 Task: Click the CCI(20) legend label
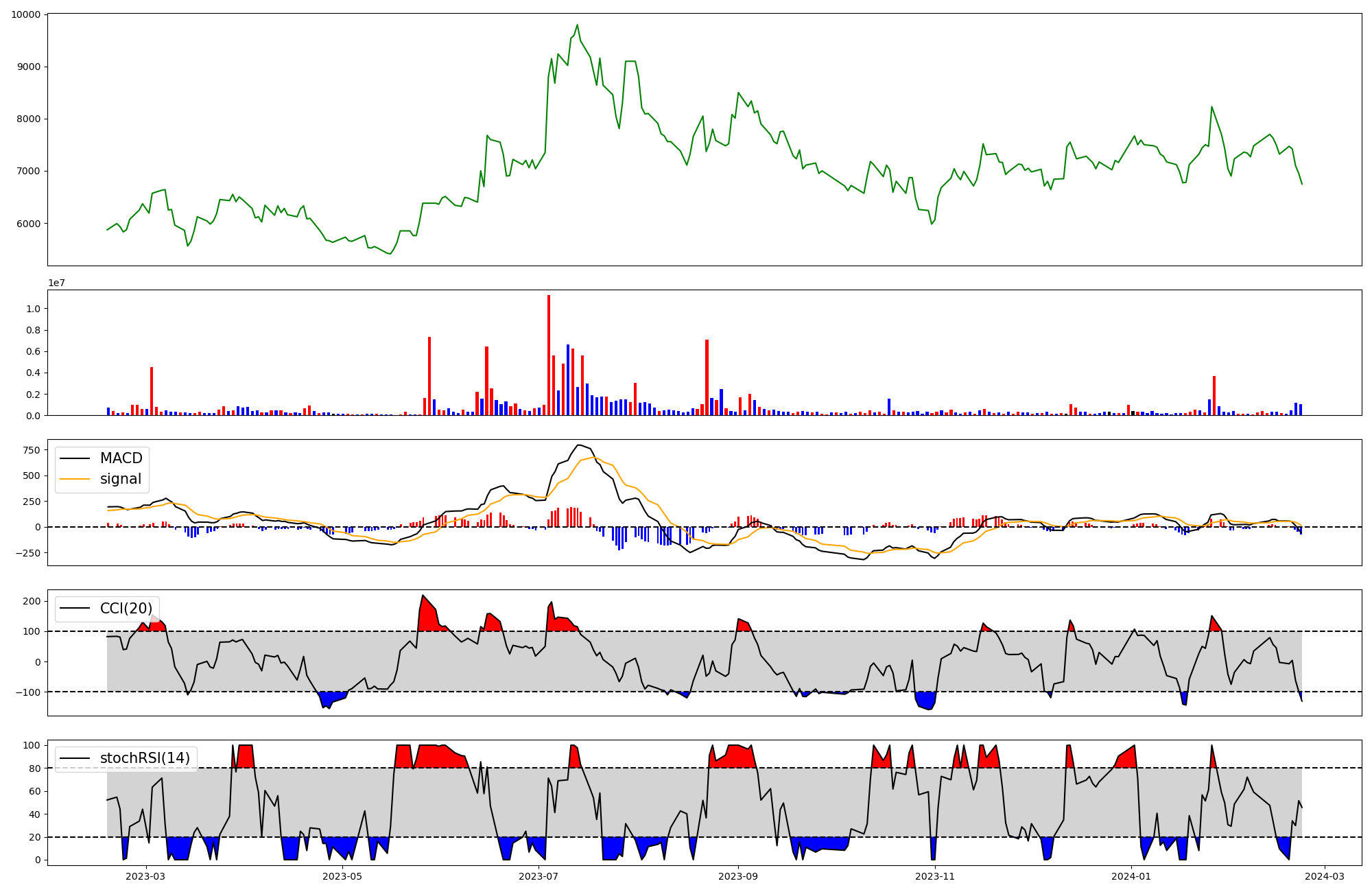click(126, 609)
